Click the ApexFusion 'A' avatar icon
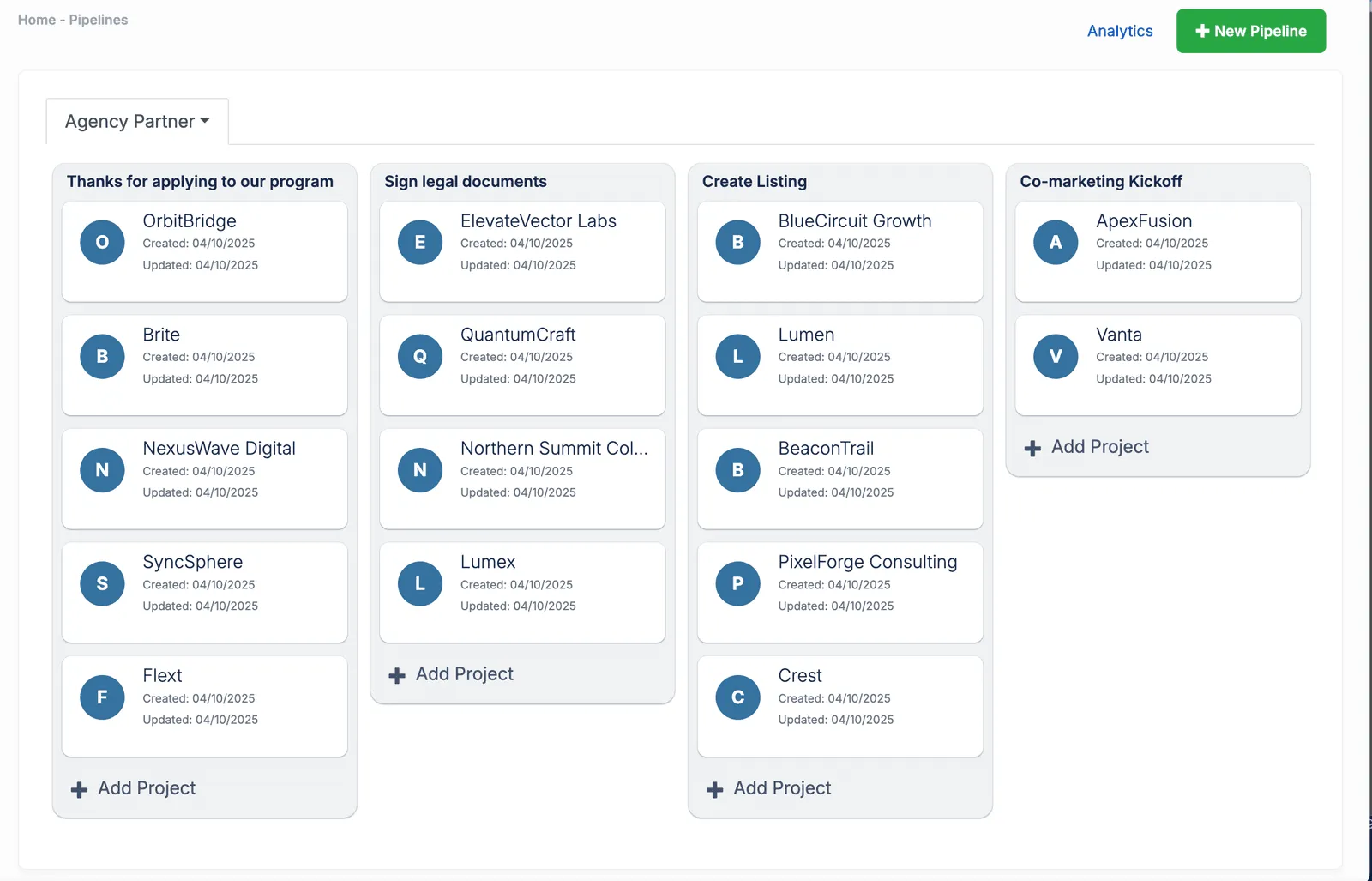The image size is (1372, 881). pyautogui.click(x=1056, y=242)
